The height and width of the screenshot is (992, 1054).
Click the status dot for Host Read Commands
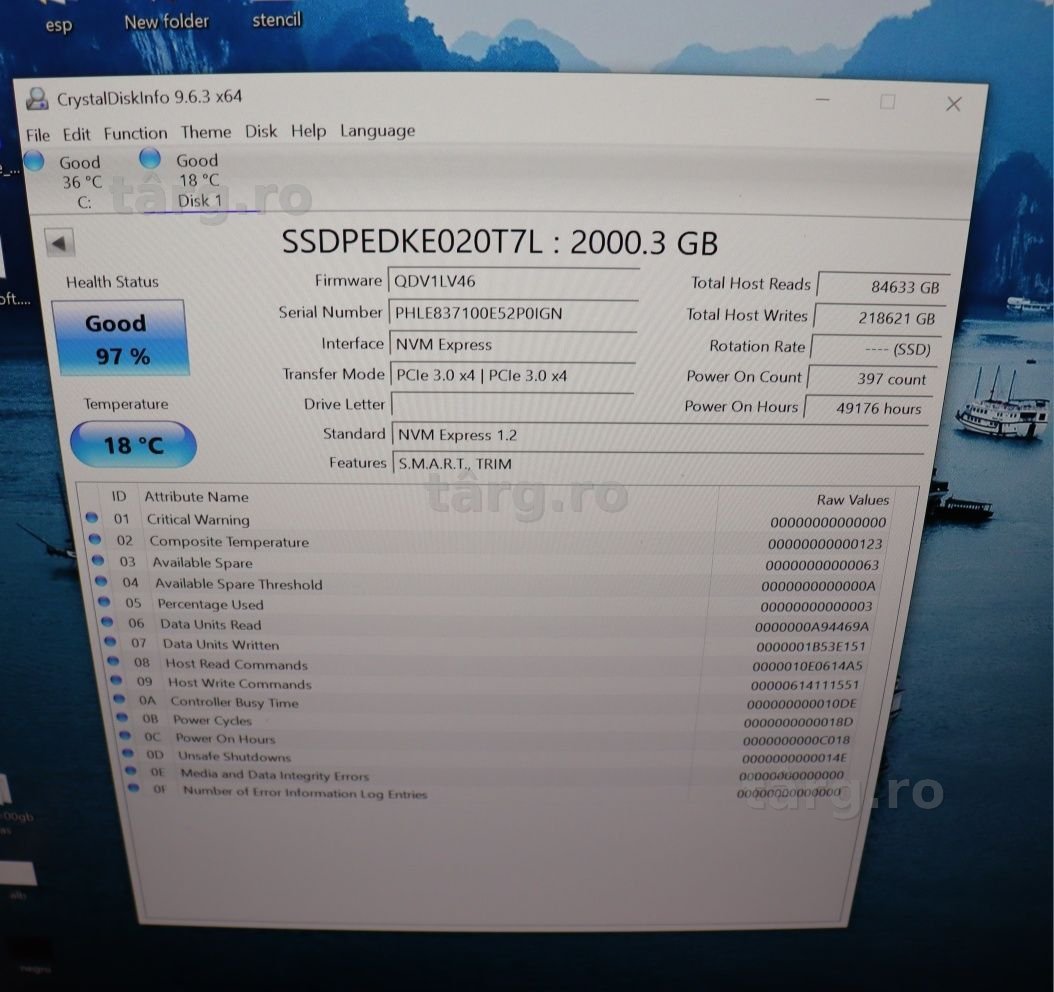(113, 661)
